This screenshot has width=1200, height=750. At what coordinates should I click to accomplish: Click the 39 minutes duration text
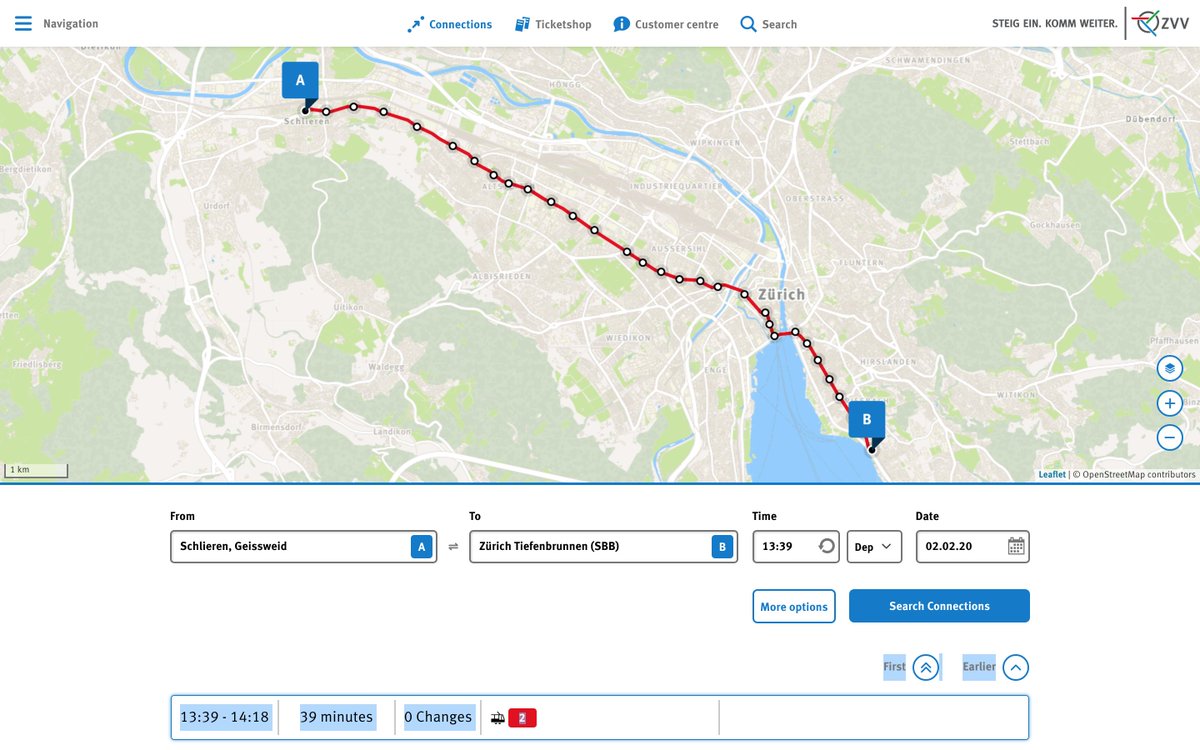click(x=336, y=717)
